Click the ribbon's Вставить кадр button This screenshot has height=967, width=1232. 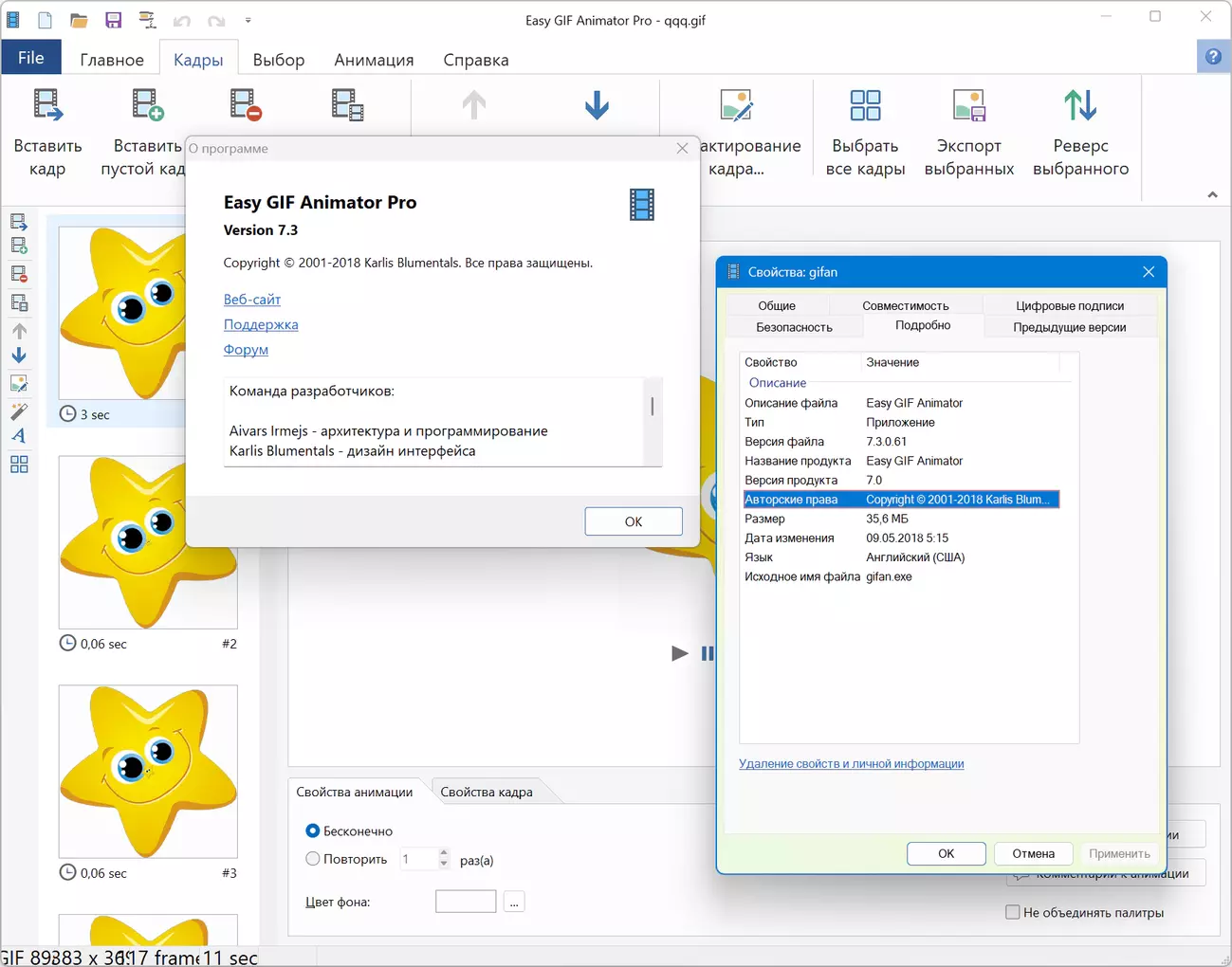47,133
